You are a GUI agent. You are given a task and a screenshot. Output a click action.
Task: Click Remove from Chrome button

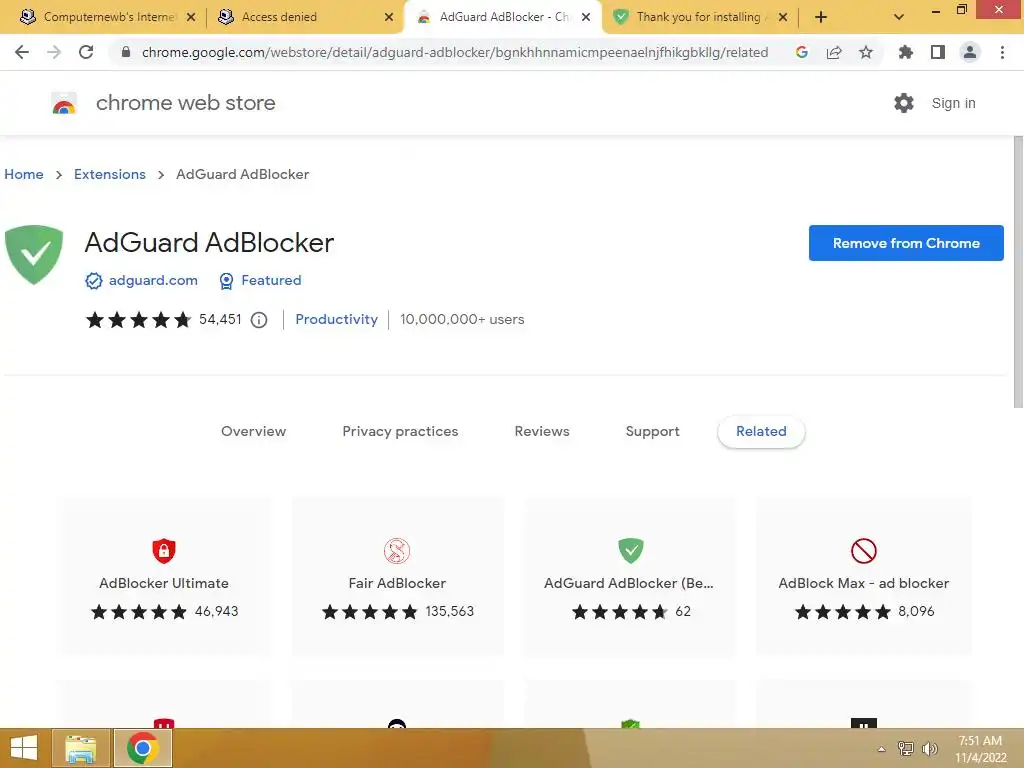906,243
